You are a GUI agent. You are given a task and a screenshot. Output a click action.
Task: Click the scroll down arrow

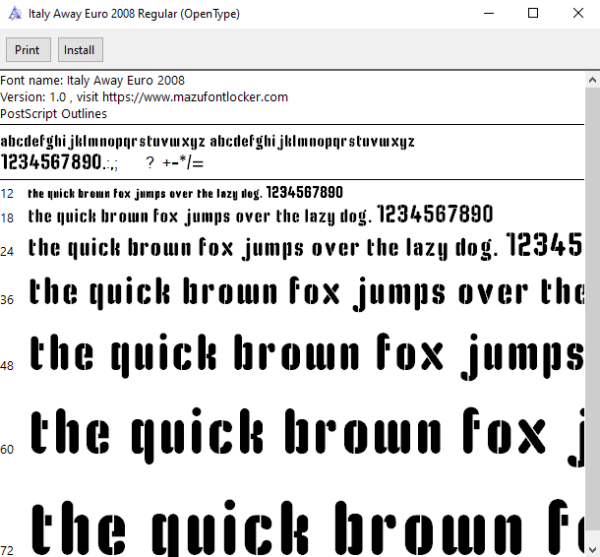click(x=592, y=549)
